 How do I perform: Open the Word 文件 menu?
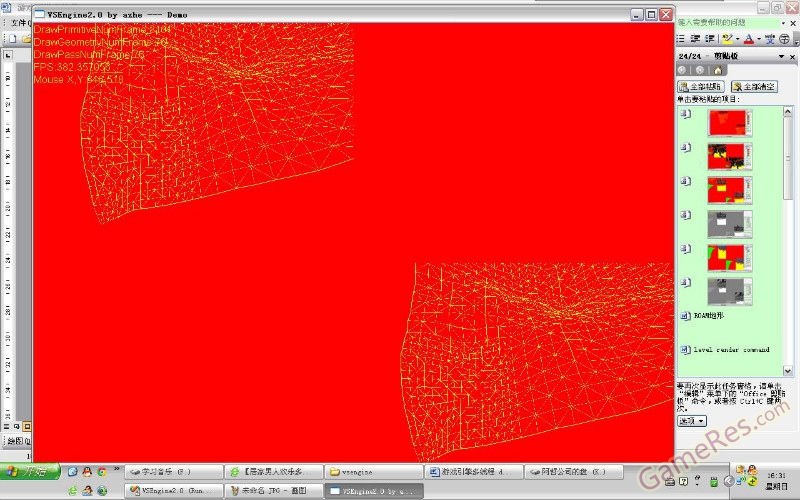tap(21, 22)
